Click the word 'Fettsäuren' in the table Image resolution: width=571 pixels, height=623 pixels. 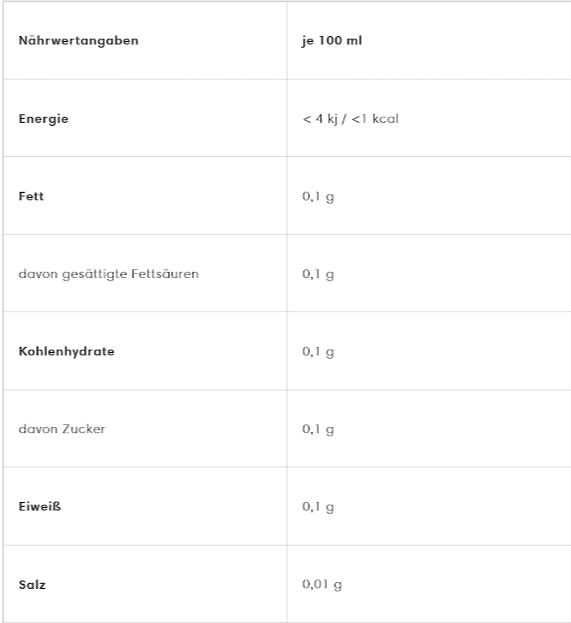tap(165, 274)
